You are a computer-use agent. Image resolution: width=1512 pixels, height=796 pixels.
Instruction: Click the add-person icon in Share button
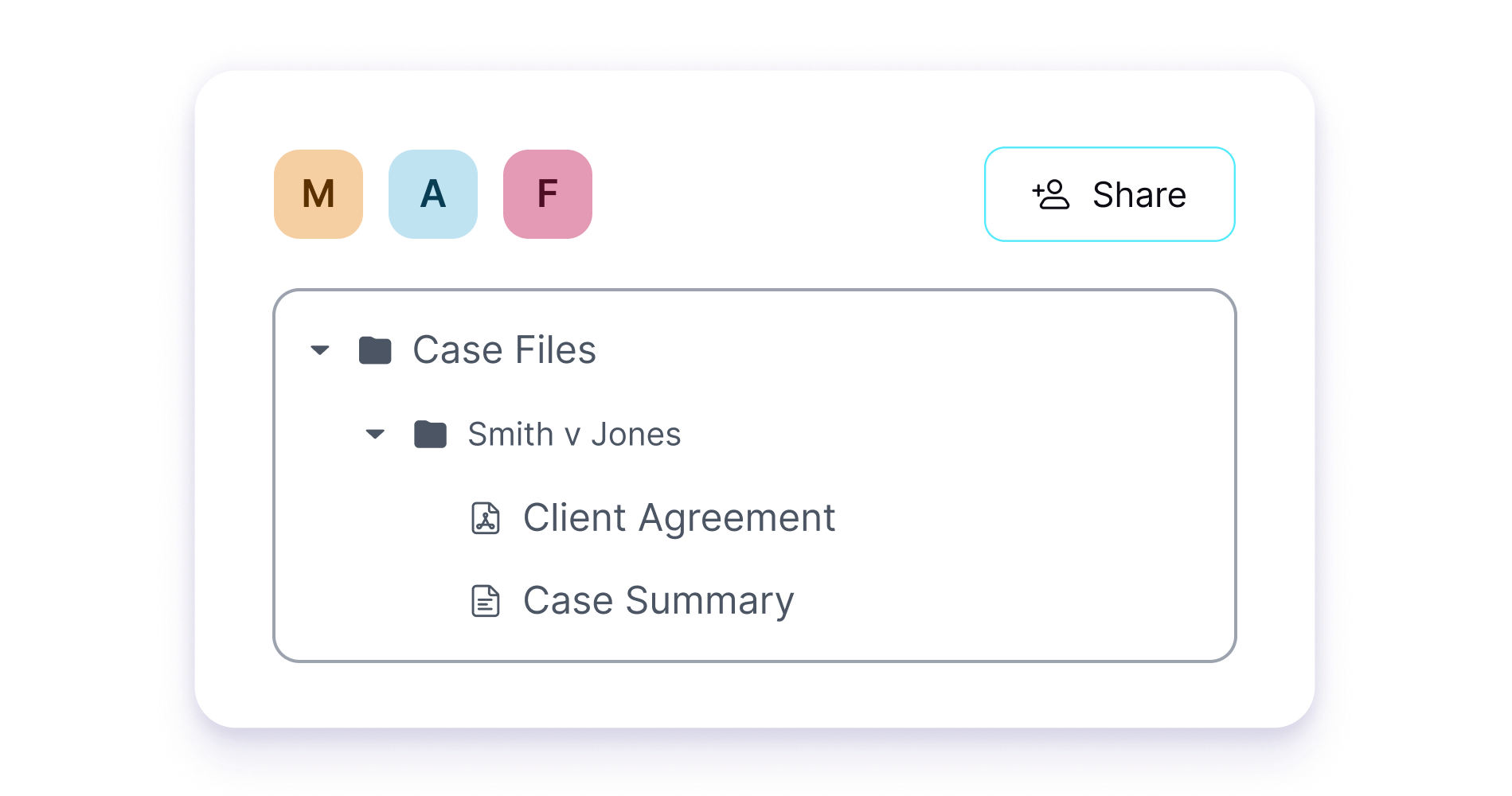click(x=1051, y=194)
